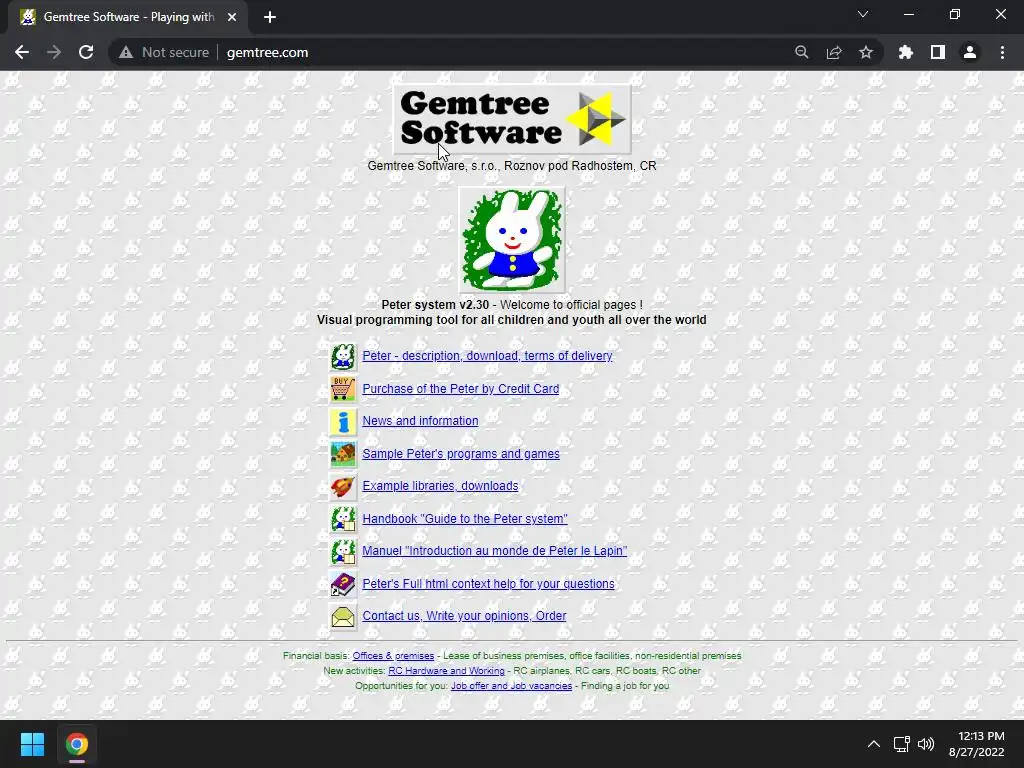Go back with browser back arrow
This screenshot has height=768, width=1024.
pyautogui.click(x=22, y=52)
